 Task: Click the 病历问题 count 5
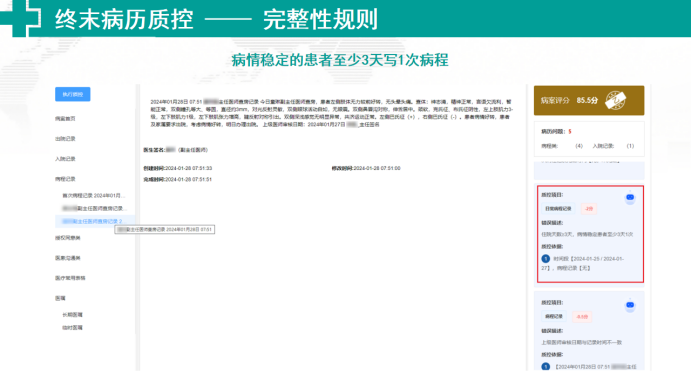click(x=570, y=132)
